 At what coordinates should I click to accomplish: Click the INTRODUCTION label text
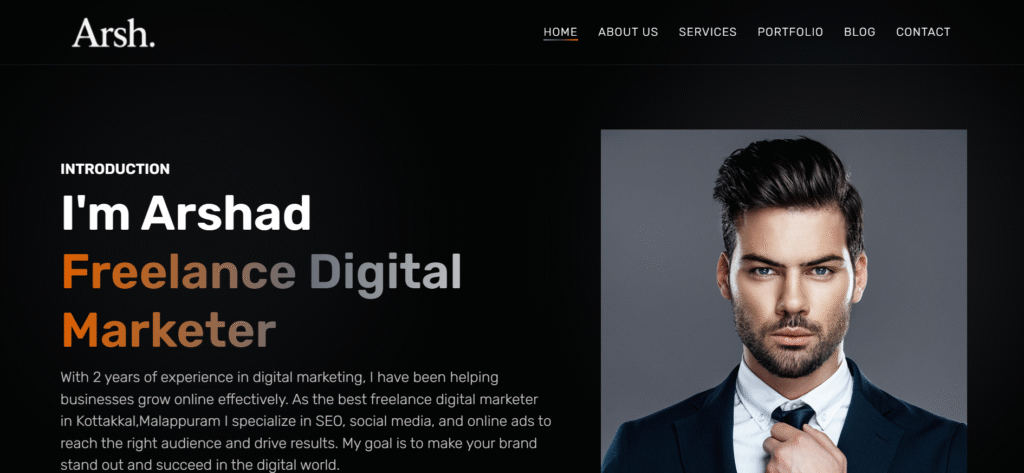115,169
